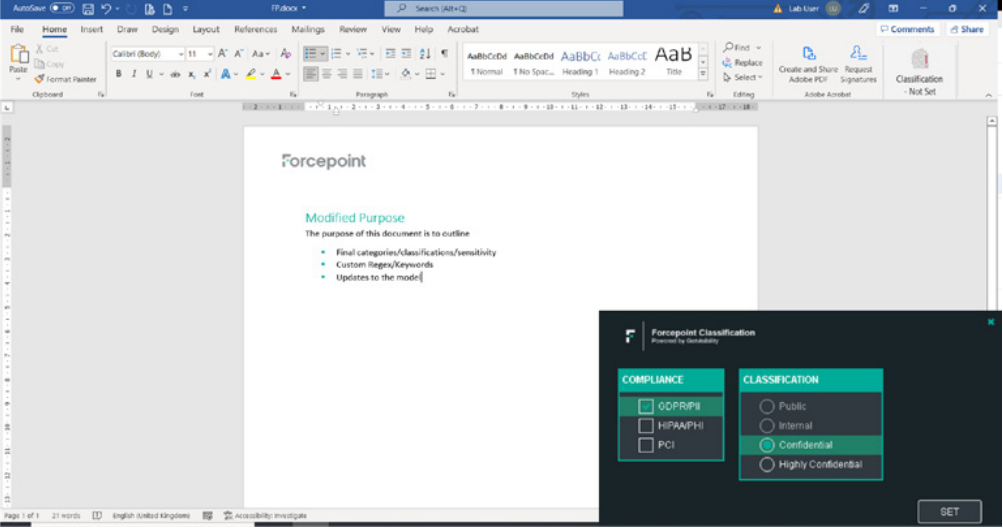The height and width of the screenshot is (530, 1003).
Task: Apply Underline formatting
Action: click(x=149, y=74)
